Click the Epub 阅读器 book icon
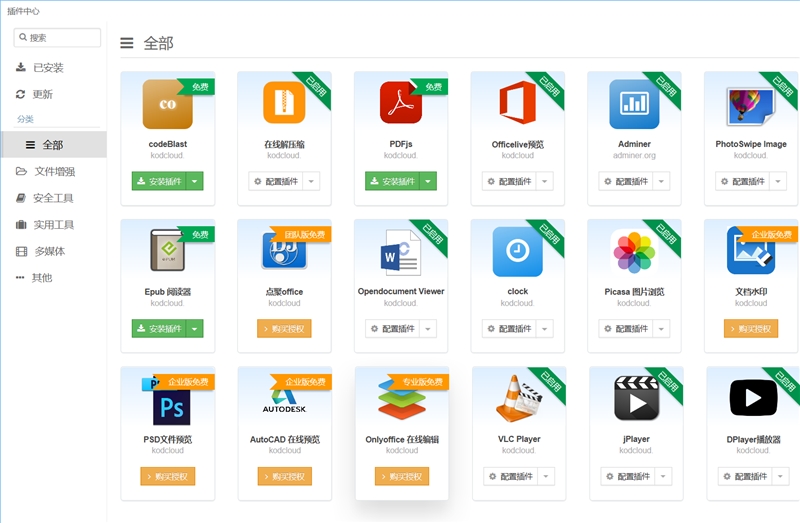 point(167,250)
